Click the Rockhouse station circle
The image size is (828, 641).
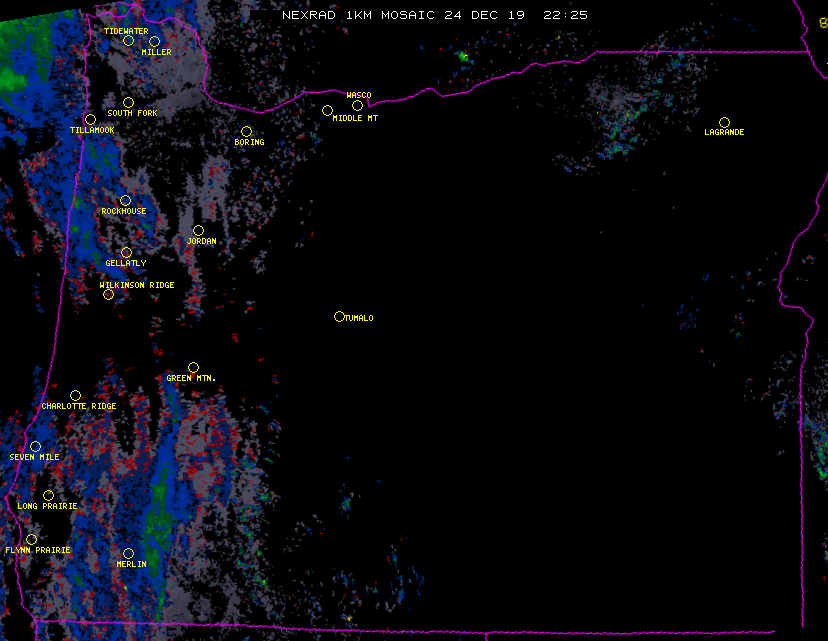click(125, 200)
